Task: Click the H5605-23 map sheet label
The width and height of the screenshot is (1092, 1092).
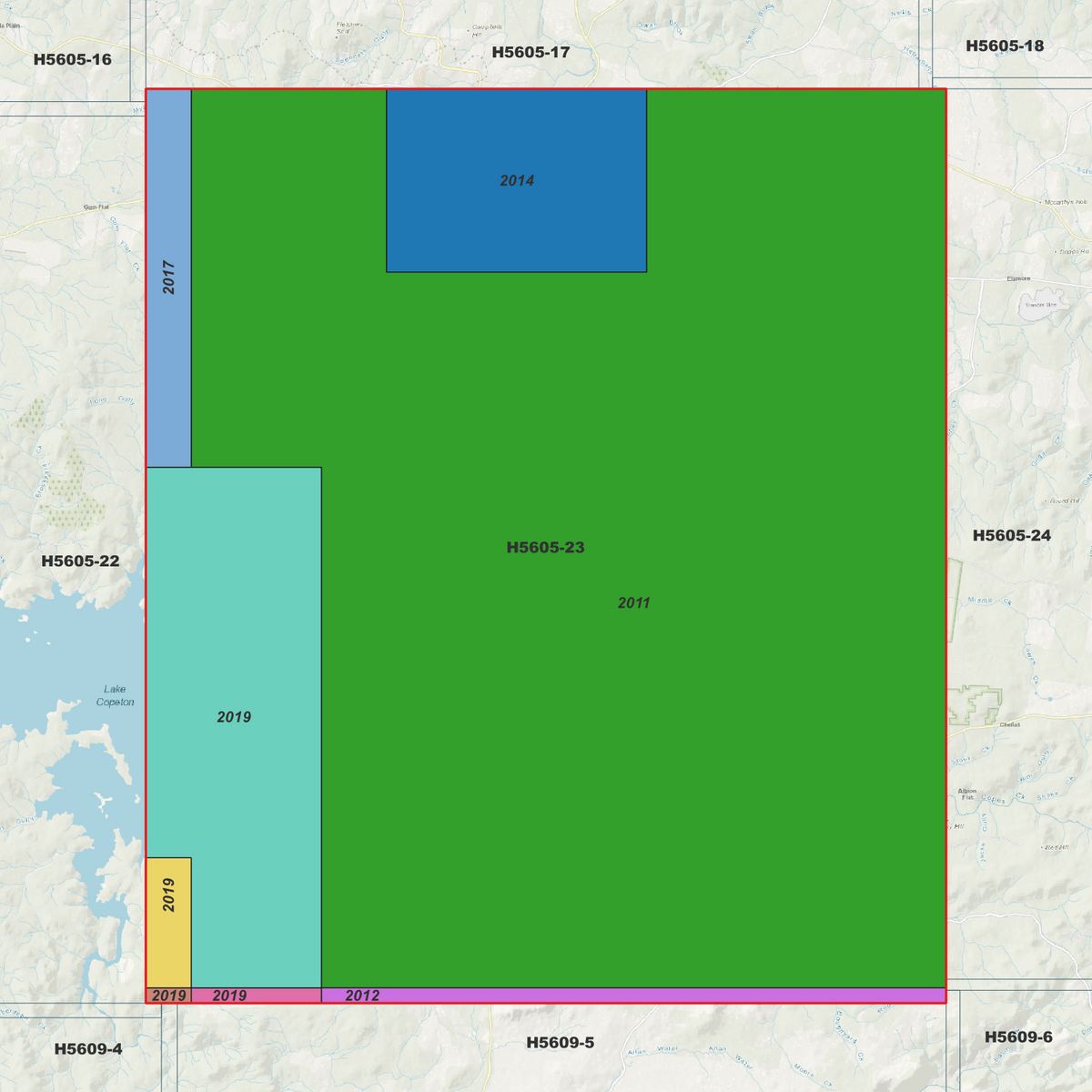Action: point(545,548)
